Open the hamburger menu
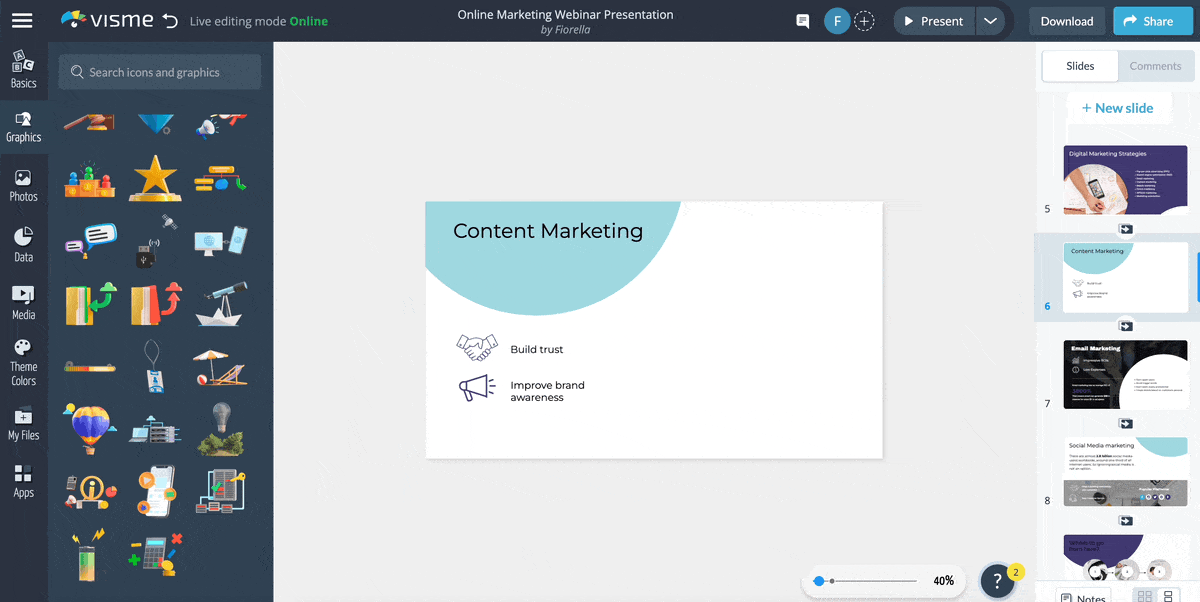 click(x=22, y=20)
